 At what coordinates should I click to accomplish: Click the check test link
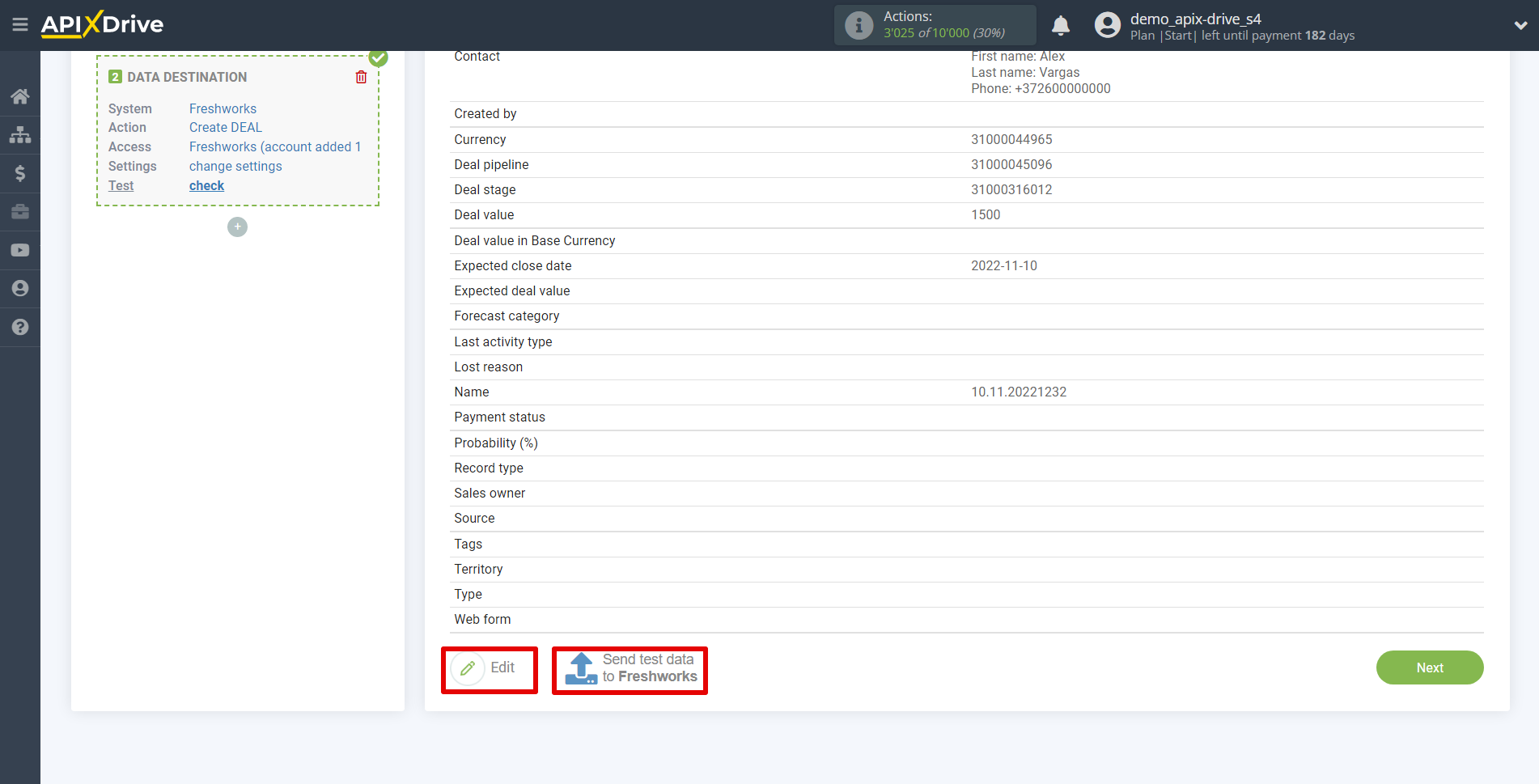206,185
